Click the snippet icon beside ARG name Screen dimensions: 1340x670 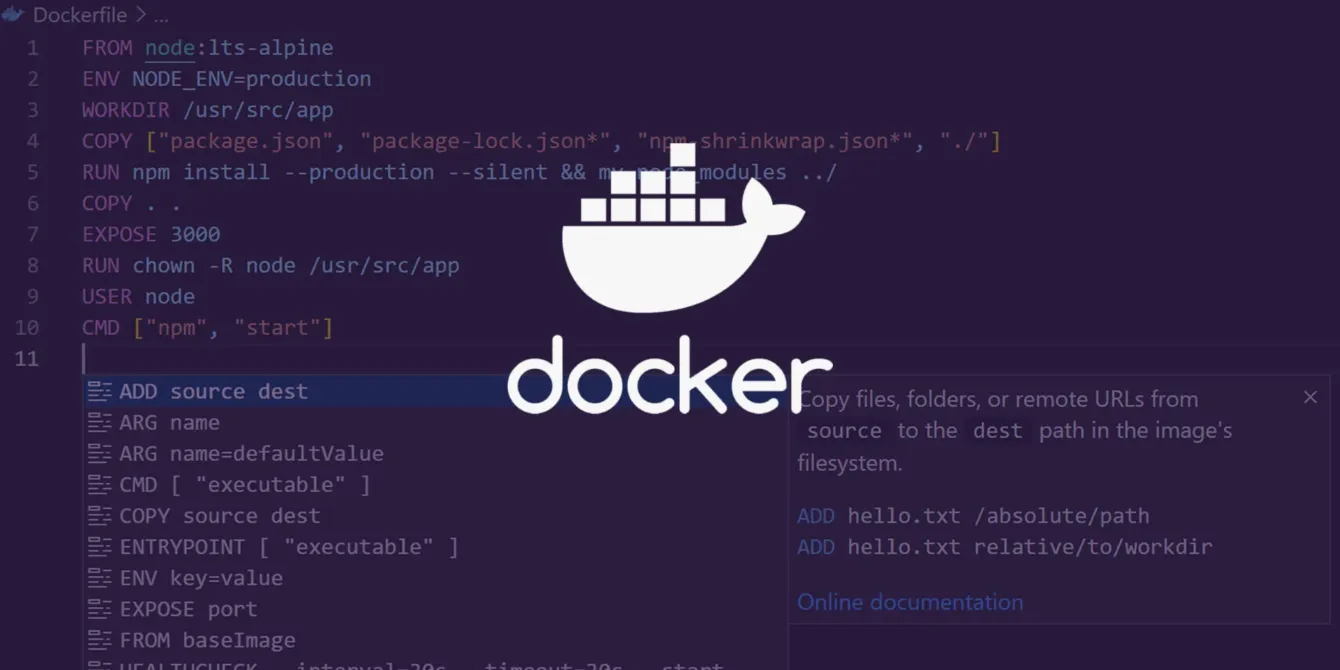click(x=100, y=422)
